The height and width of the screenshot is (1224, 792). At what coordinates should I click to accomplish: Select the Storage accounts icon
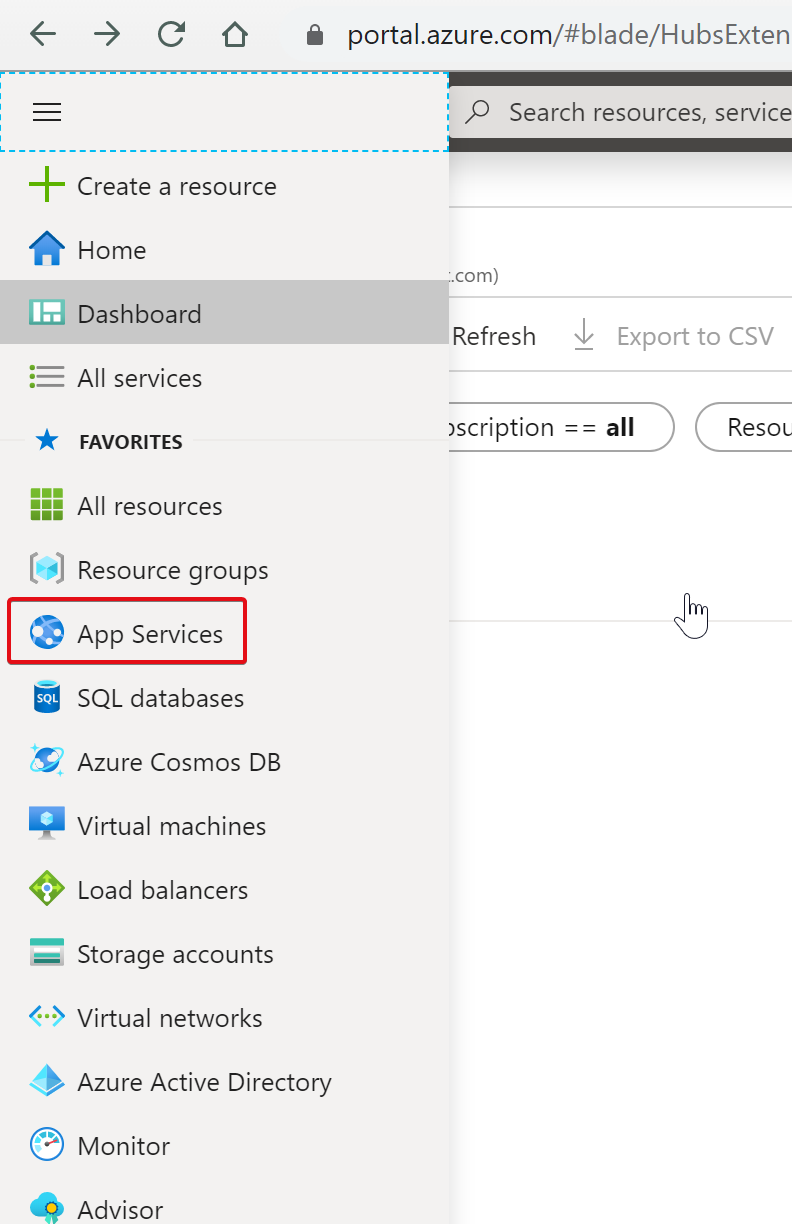tap(47, 954)
